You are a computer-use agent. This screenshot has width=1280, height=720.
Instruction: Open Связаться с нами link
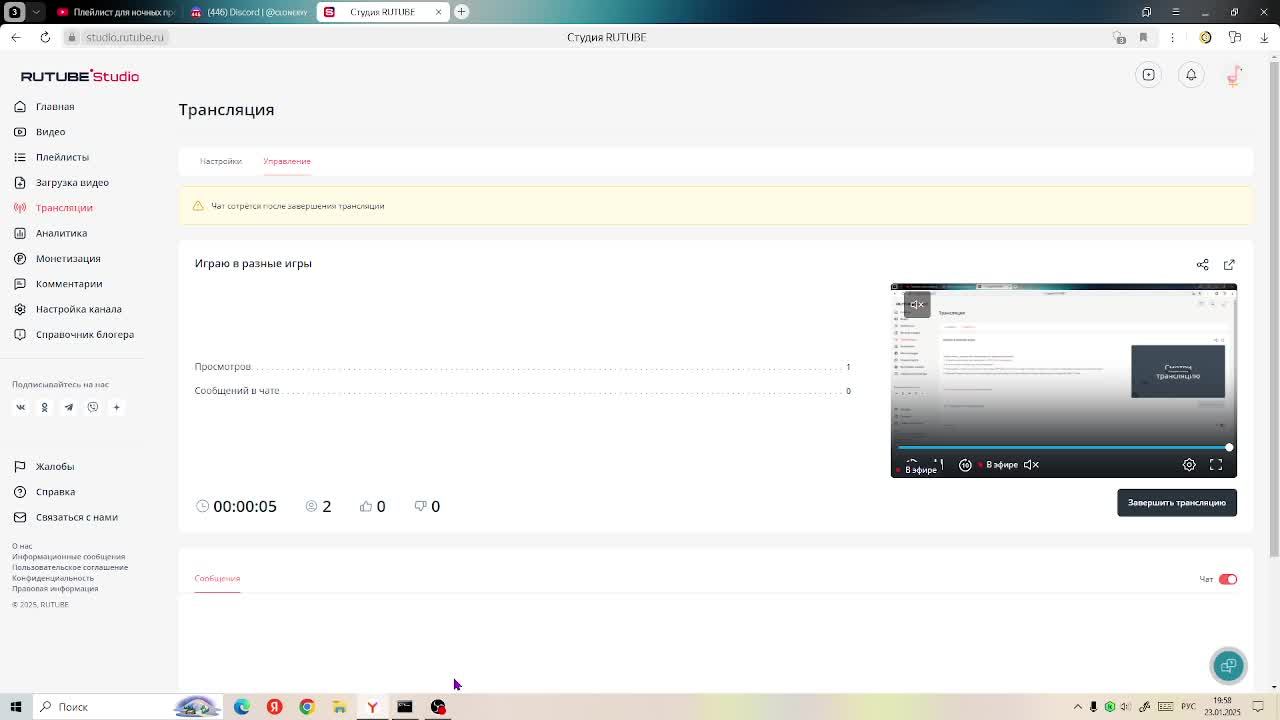point(76,517)
